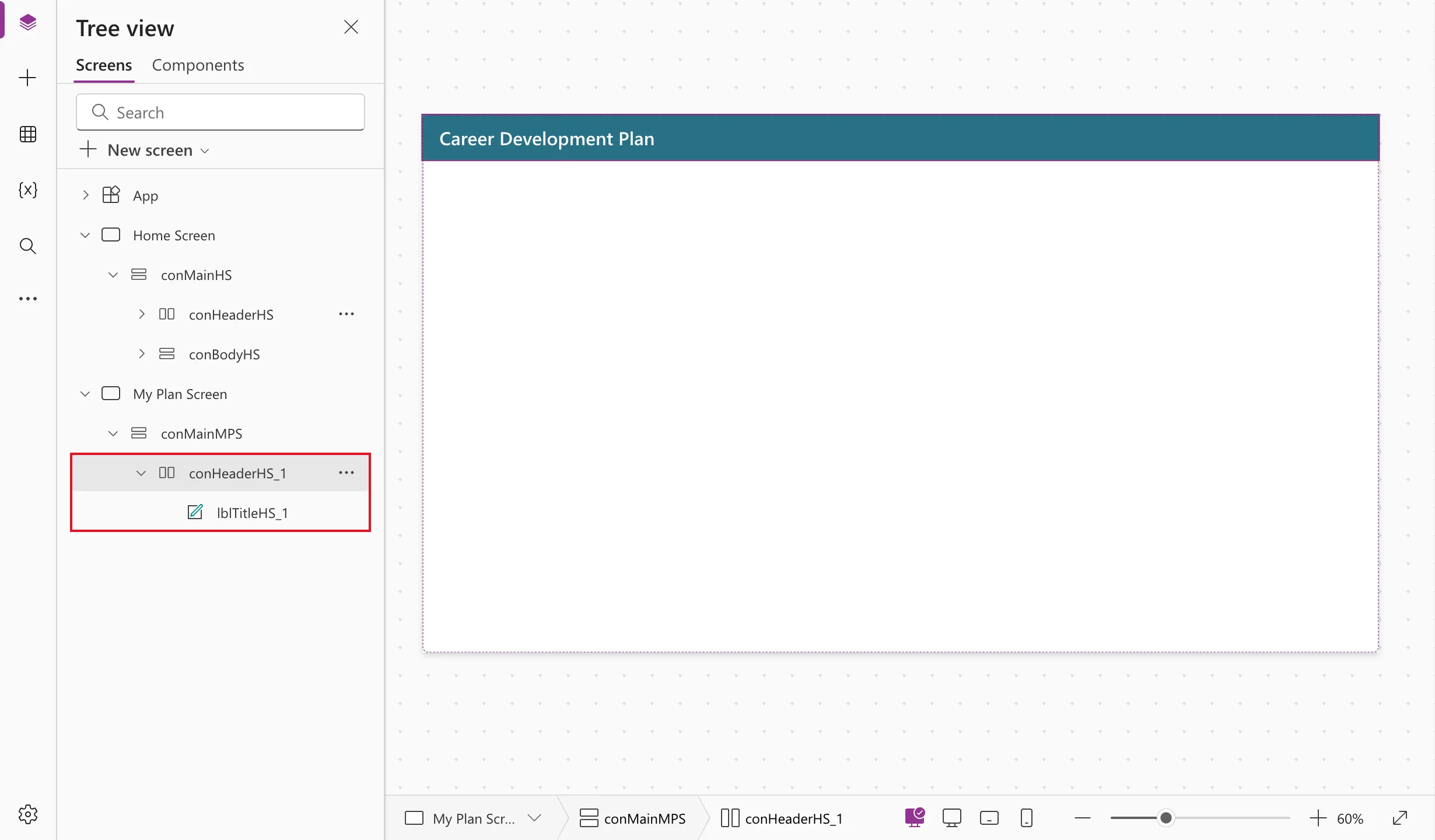Image resolution: width=1435 pixels, height=840 pixels.
Task: Expand the conHeaderHS container
Action: (x=142, y=314)
